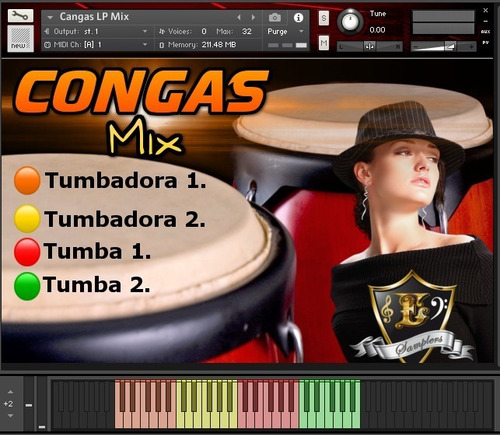Click the instrument icon labeled new
The height and width of the screenshot is (435, 500).
21,39
